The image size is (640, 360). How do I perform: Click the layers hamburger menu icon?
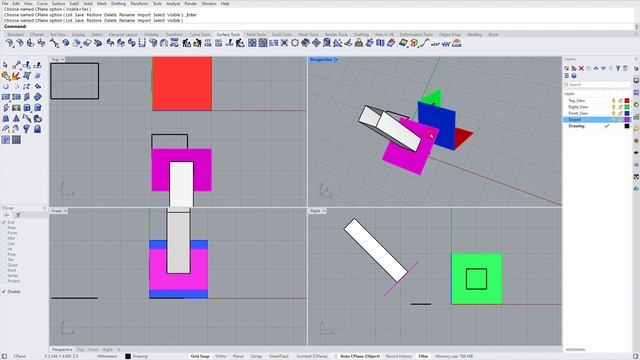(x=567, y=76)
